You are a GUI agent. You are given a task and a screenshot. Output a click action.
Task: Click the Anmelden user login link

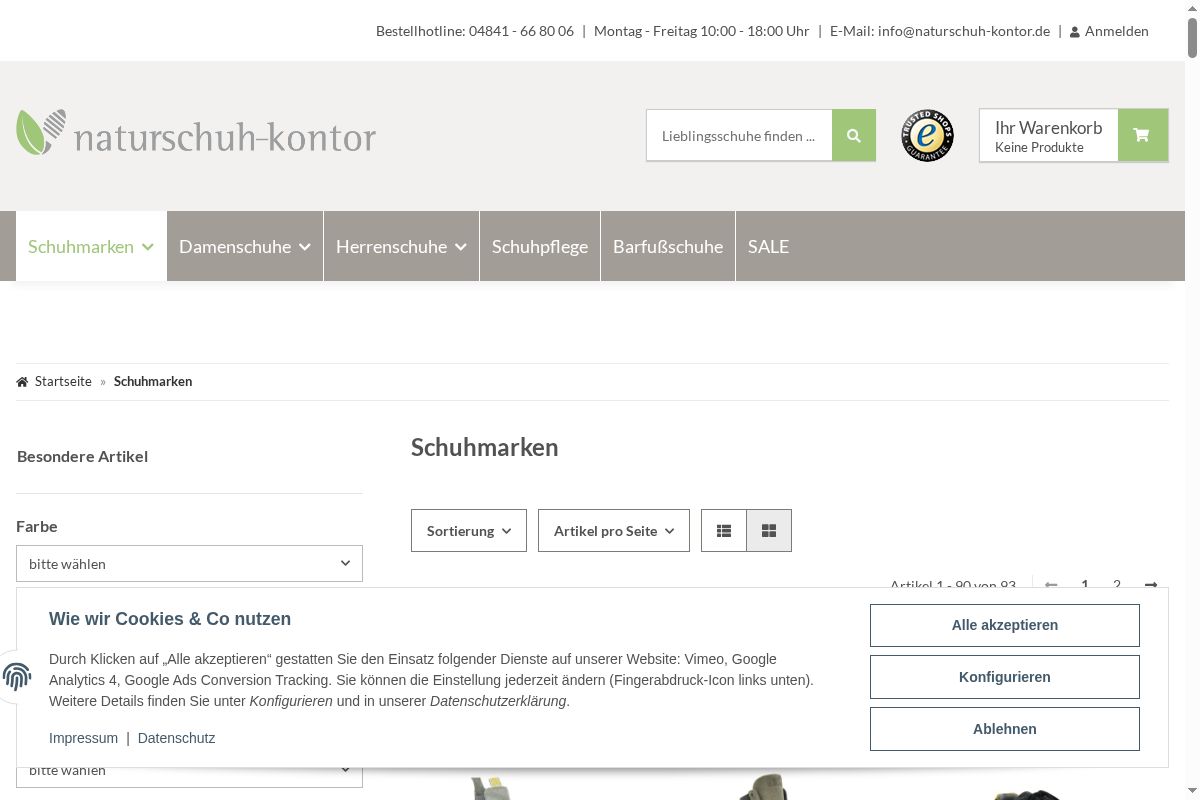pos(1109,31)
